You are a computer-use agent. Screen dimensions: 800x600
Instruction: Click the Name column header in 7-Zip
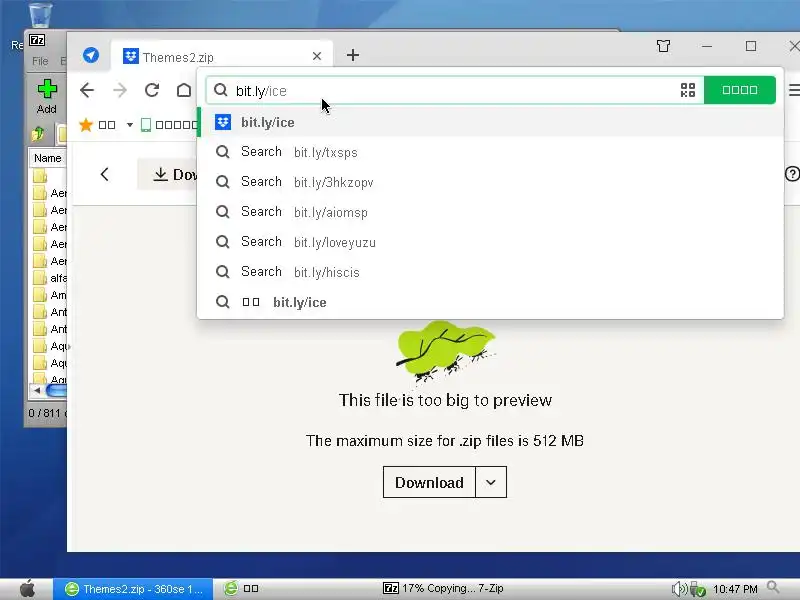pos(48,158)
